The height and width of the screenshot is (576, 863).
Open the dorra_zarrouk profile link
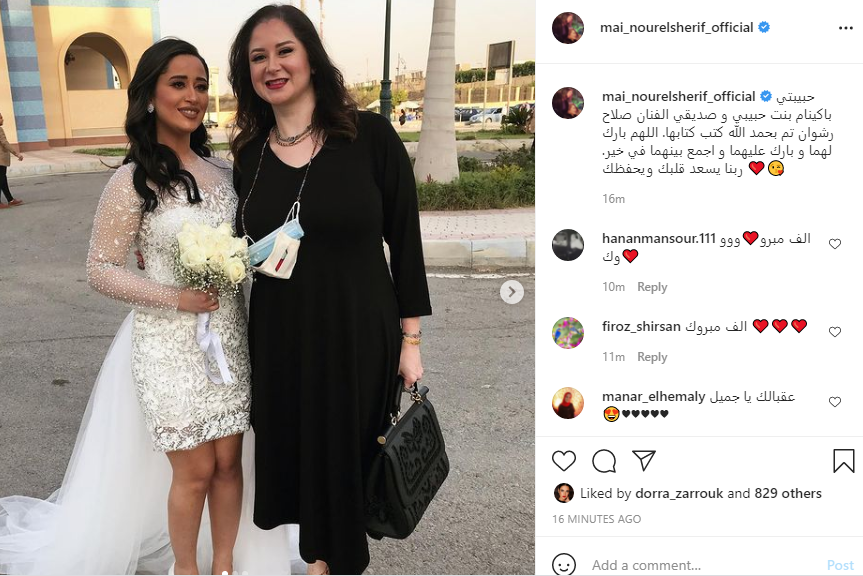[679, 493]
